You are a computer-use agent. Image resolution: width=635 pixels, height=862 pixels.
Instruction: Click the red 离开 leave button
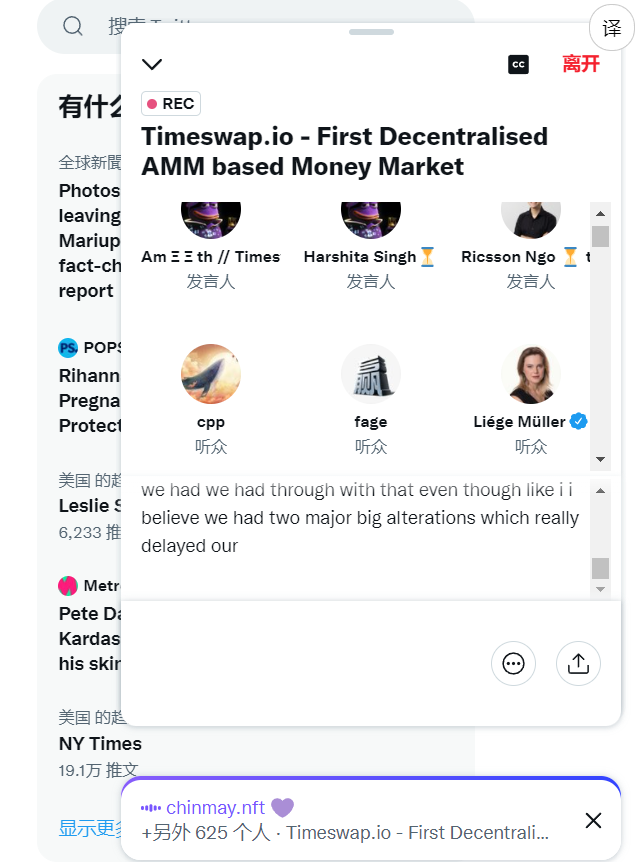[x=581, y=64]
